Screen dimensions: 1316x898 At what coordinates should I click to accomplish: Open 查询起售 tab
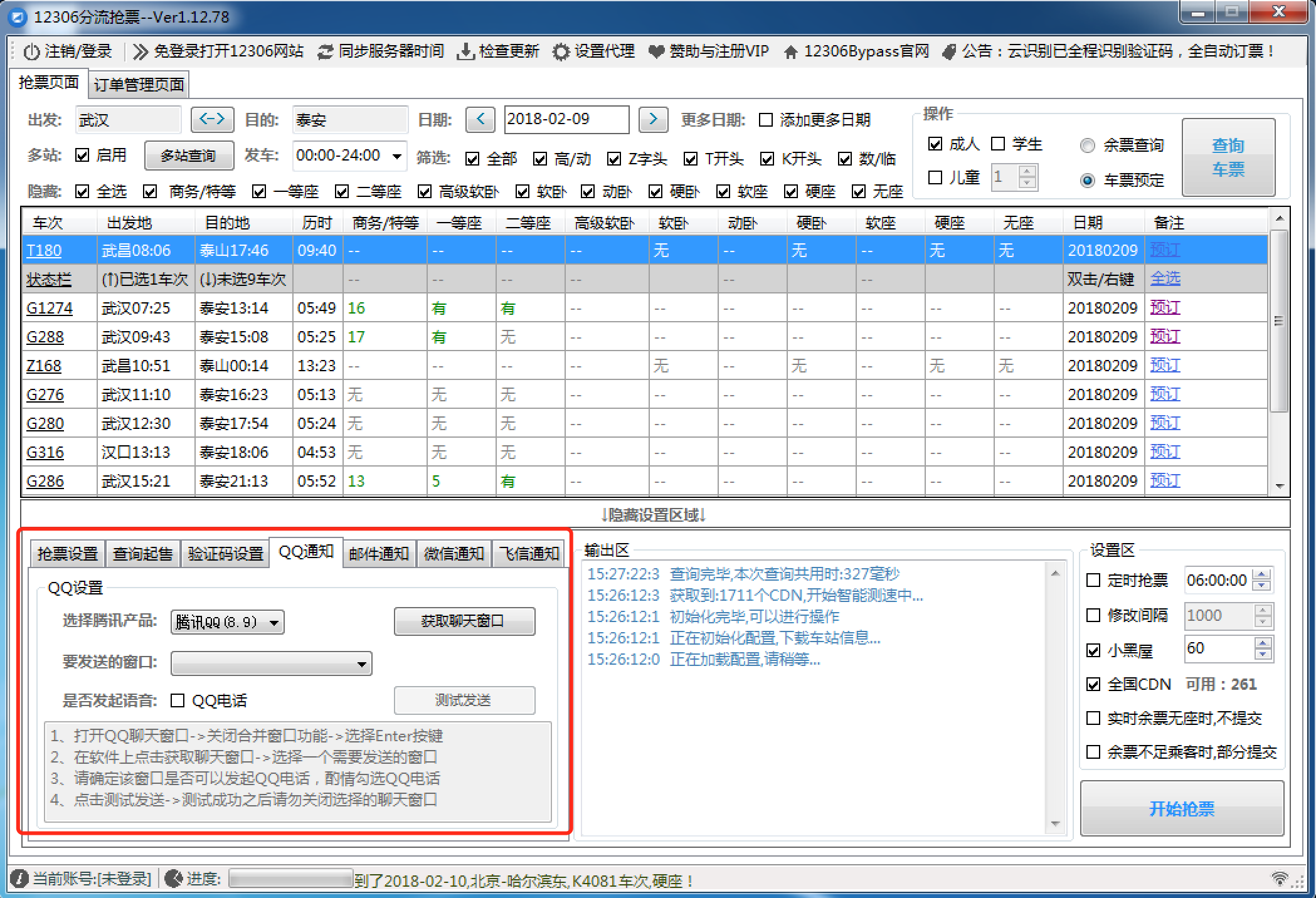142,554
